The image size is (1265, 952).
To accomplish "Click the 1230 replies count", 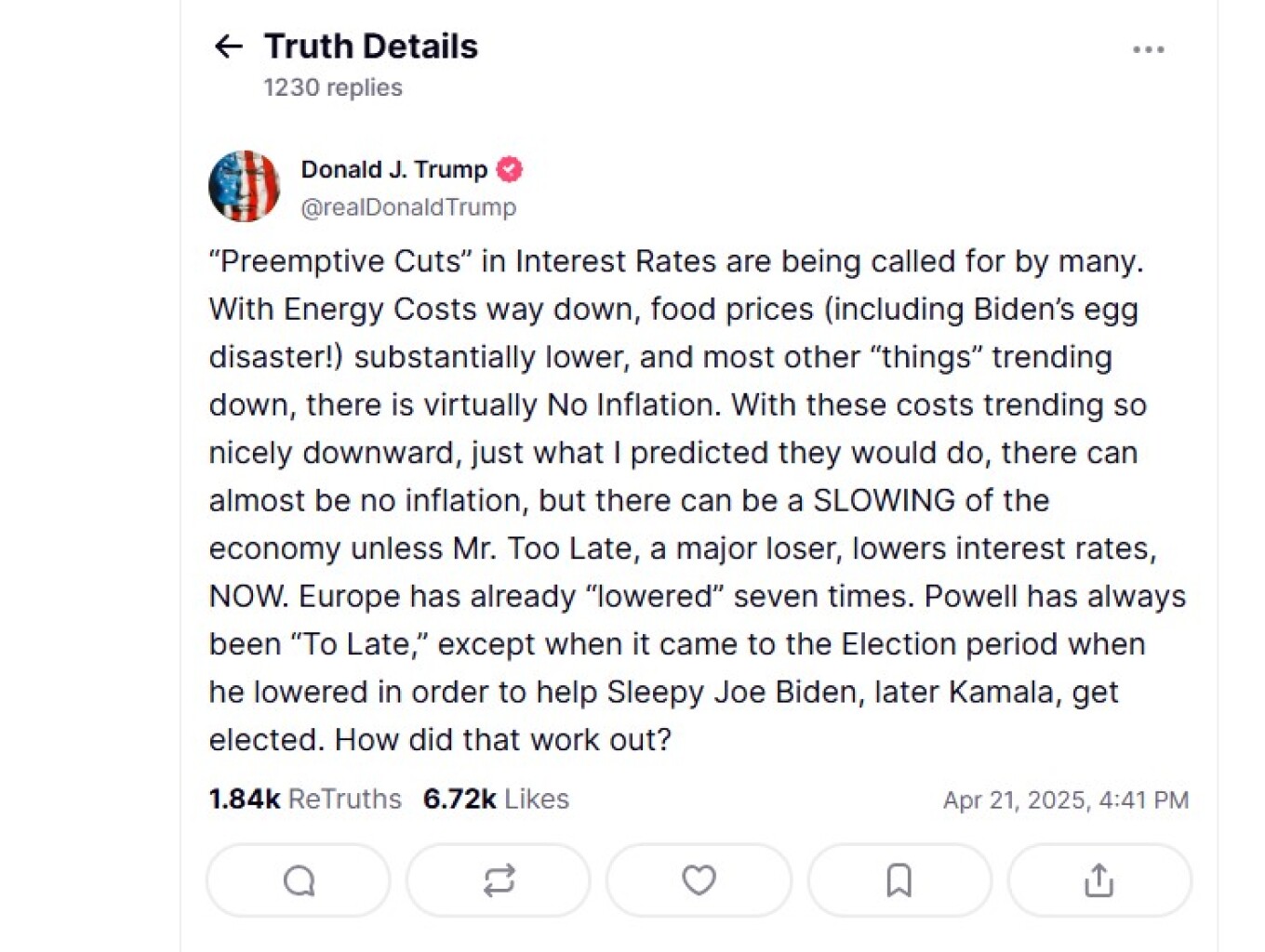I will [333, 87].
